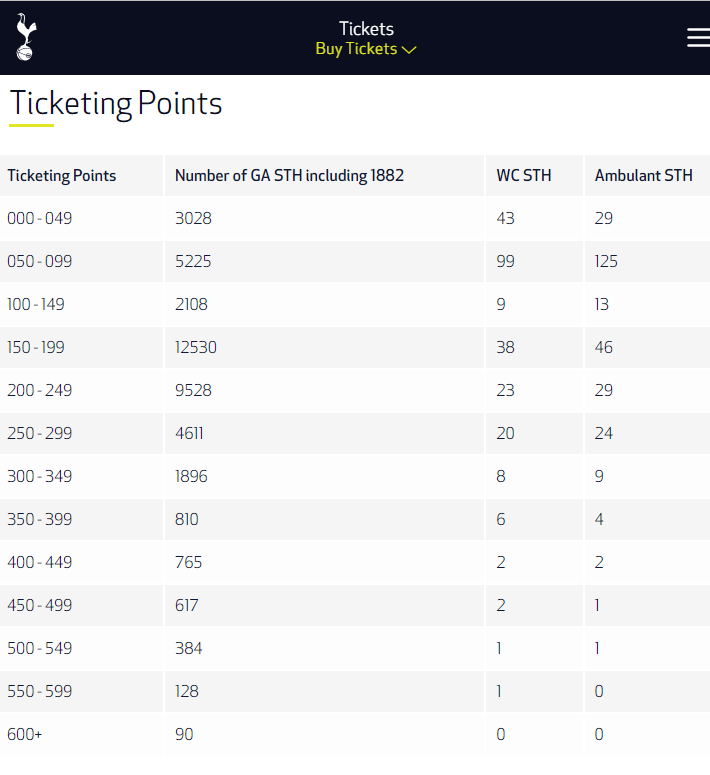Select the Tickets header title
Viewport: 710px width, 775px height.
click(366, 29)
